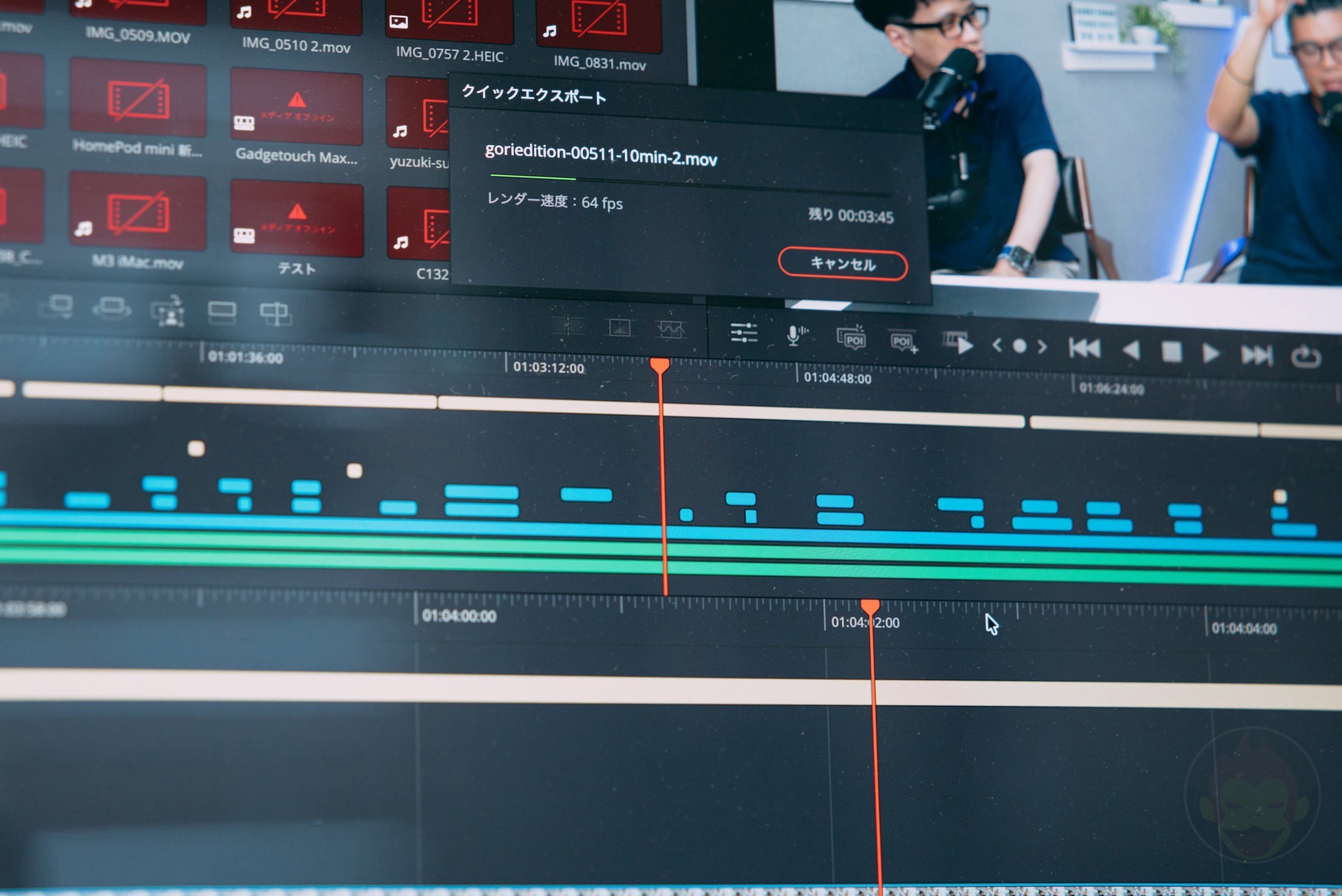Apply the Smooth Cut transition icon

[x=671, y=329]
